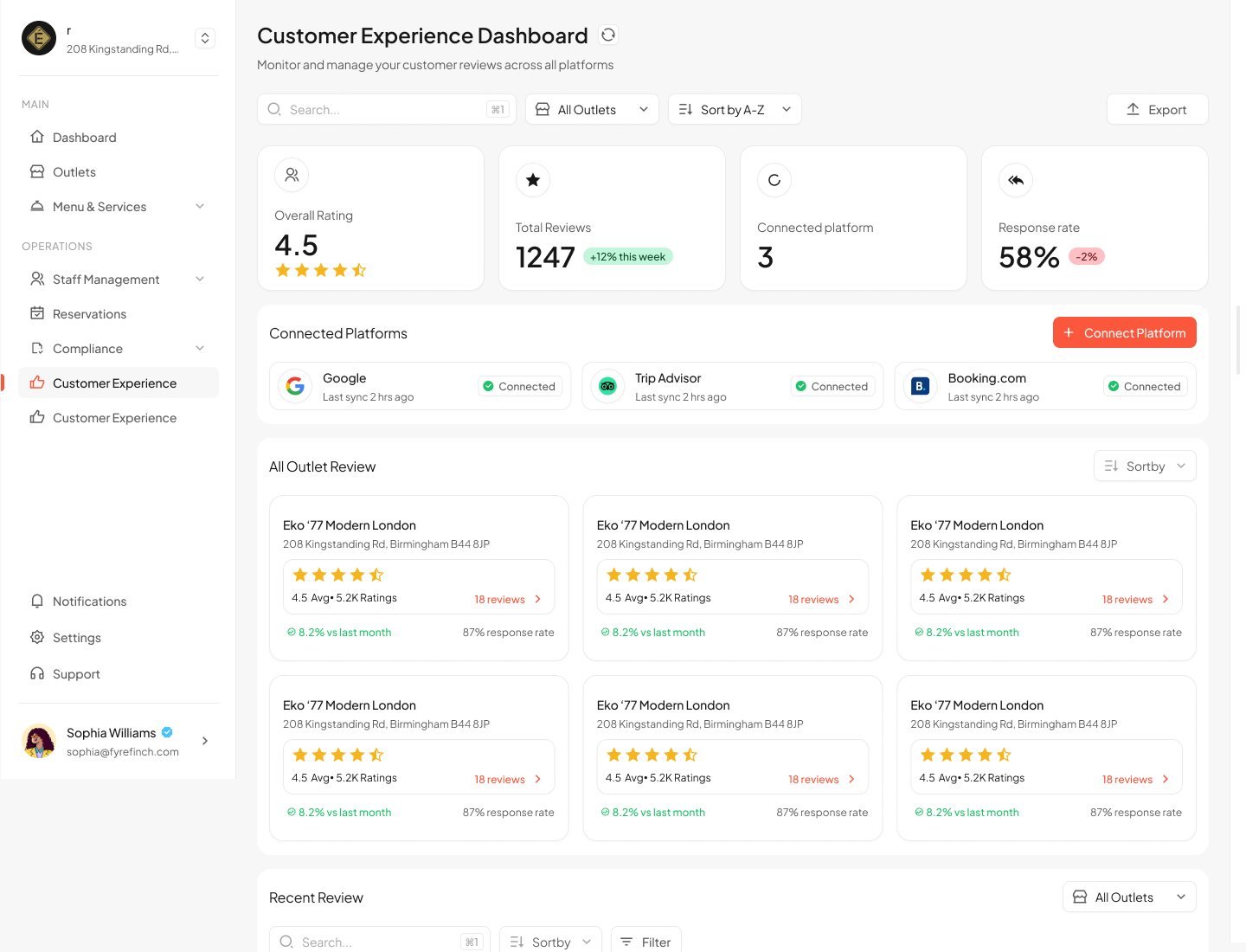Image resolution: width=1246 pixels, height=952 pixels.
Task: Click the Support headphones icon
Action: pyautogui.click(x=37, y=673)
